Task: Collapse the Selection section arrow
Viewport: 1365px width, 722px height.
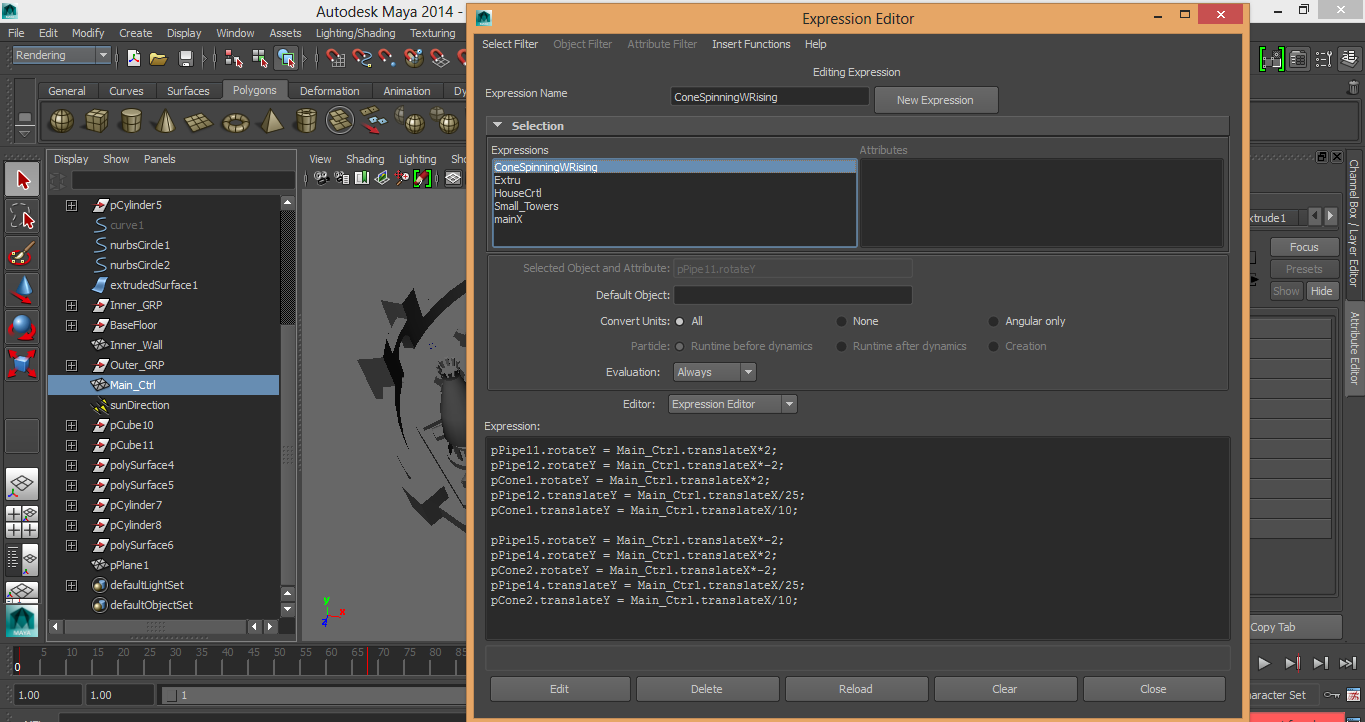Action: tap(496, 126)
